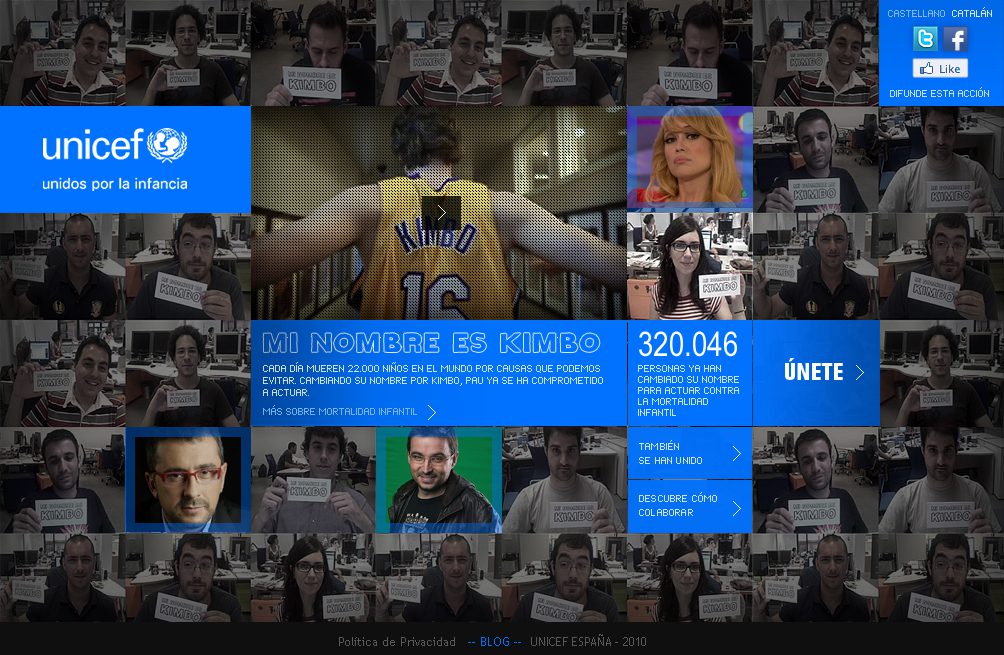The height and width of the screenshot is (655, 1004).
Task: Open the Política de Privacidad link
Action: 396,642
